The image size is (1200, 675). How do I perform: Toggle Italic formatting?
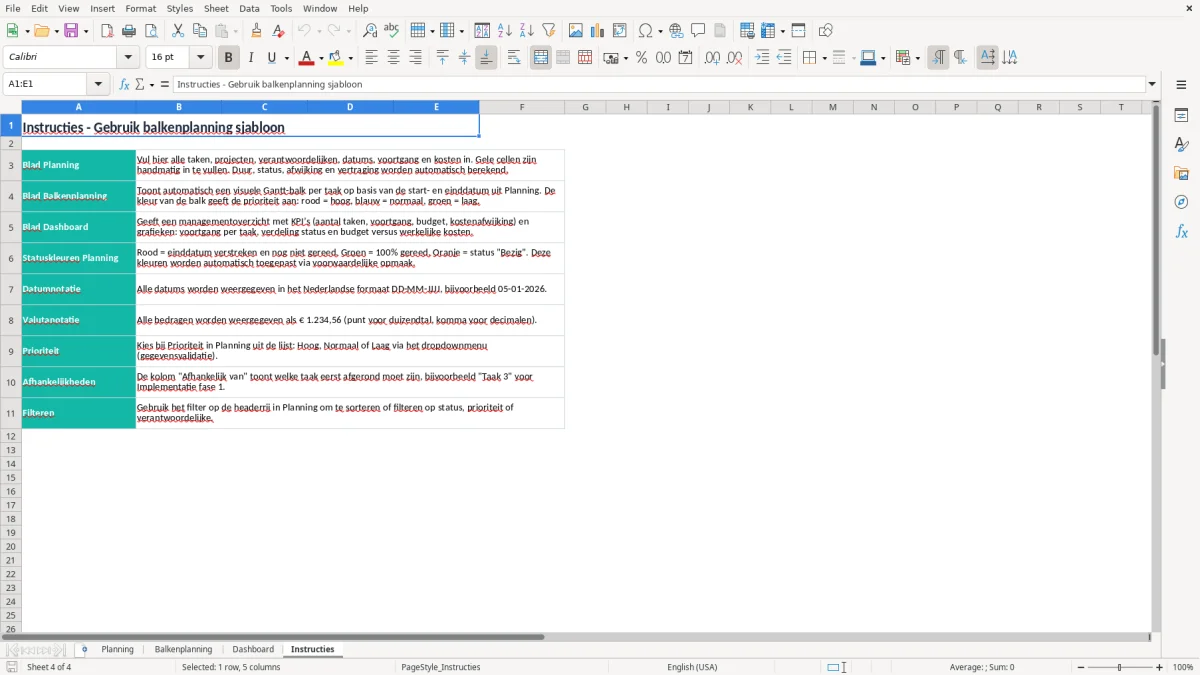click(251, 58)
